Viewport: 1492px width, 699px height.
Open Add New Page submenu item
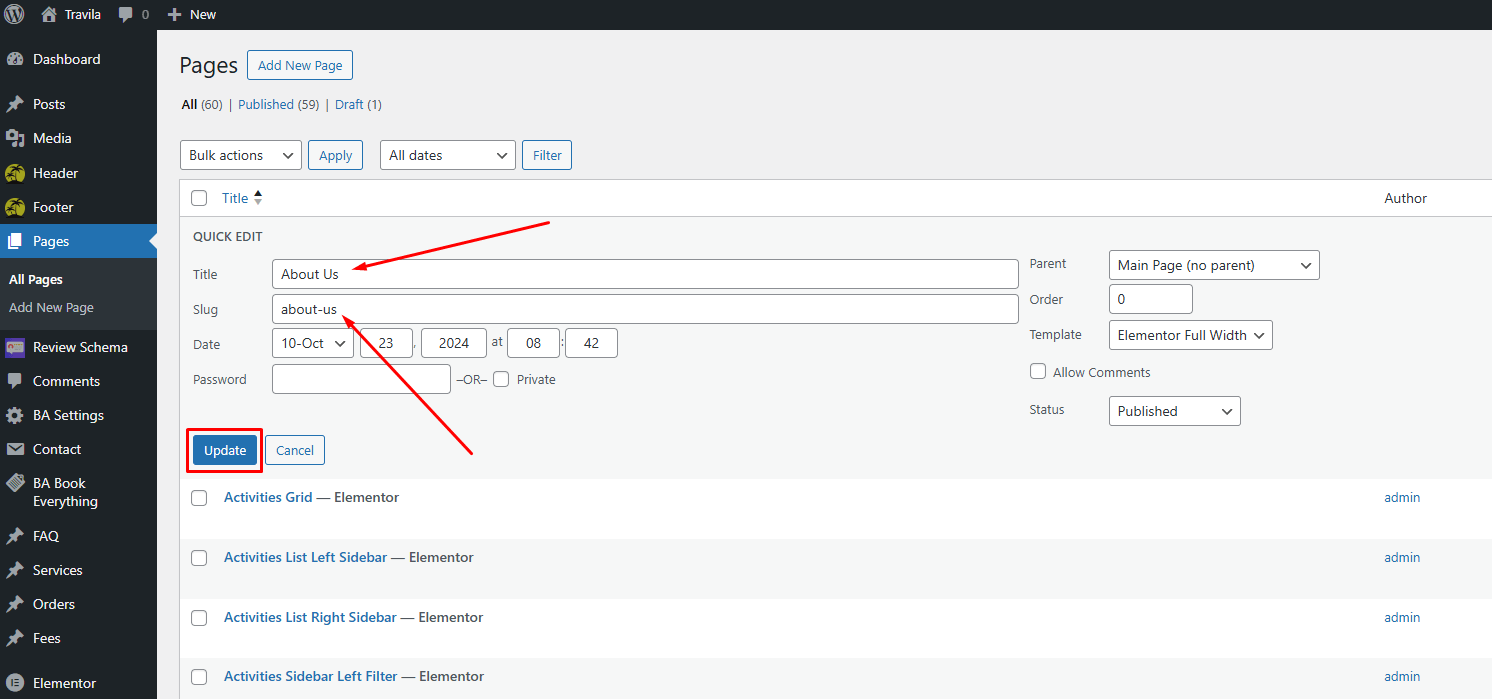click(51, 308)
